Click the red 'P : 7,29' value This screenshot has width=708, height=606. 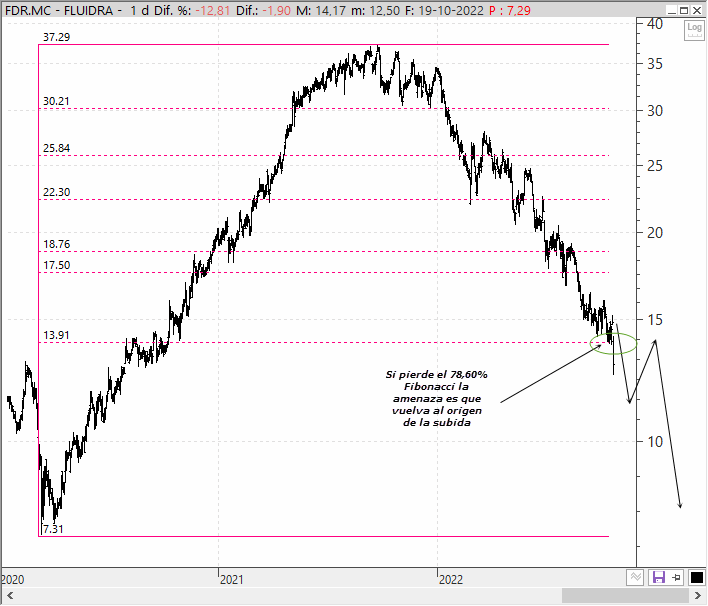510,10
